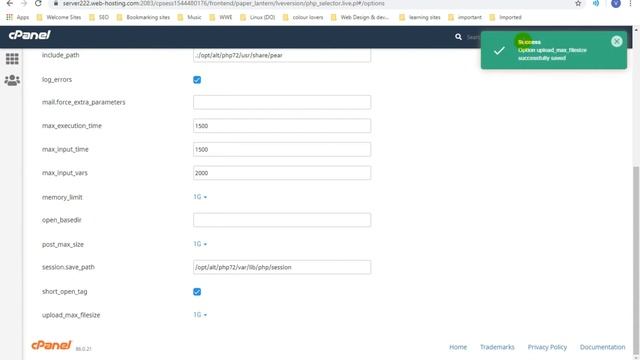Click the Documentation footer link
The height and width of the screenshot is (360, 640).
coord(602,347)
